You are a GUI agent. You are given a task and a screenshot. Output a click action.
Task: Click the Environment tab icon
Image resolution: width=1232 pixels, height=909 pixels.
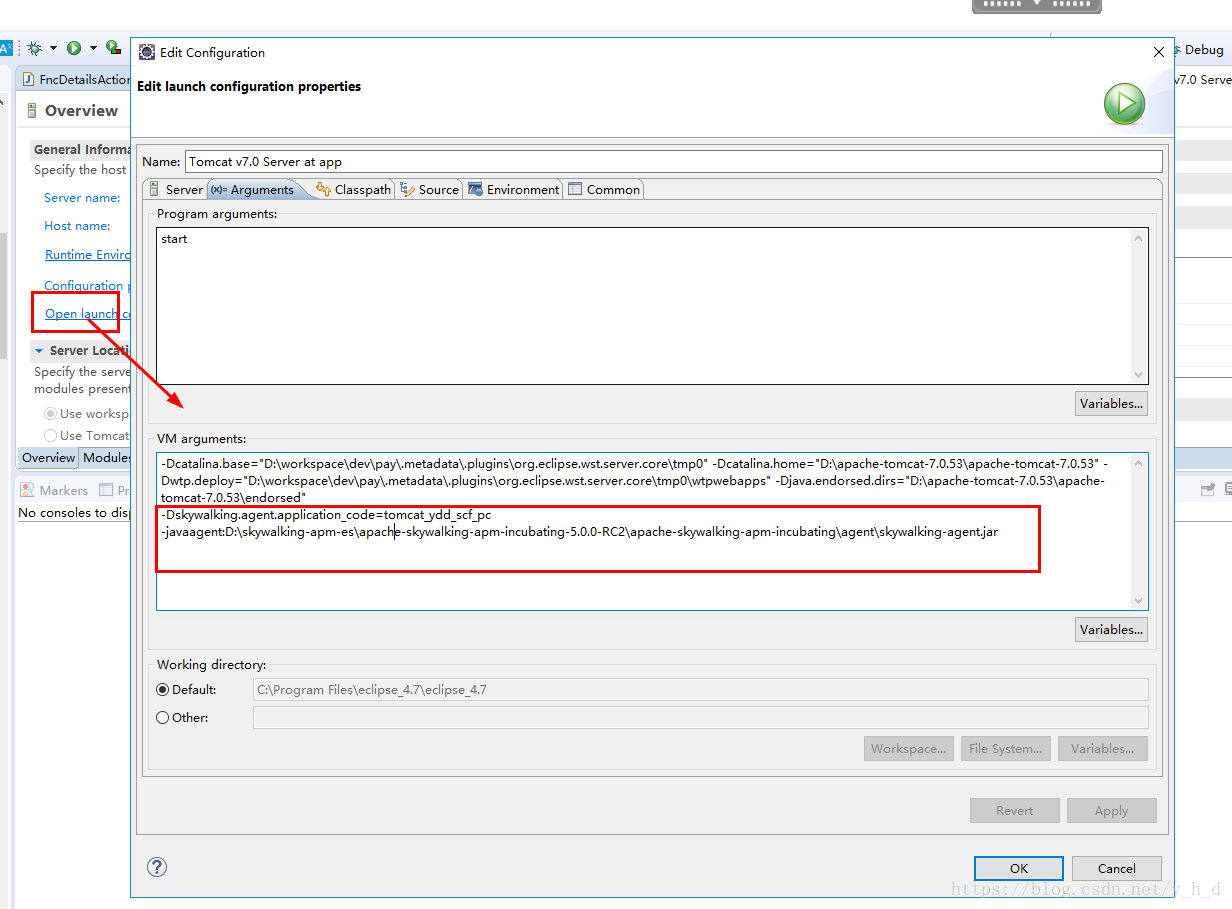(x=475, y=189)
